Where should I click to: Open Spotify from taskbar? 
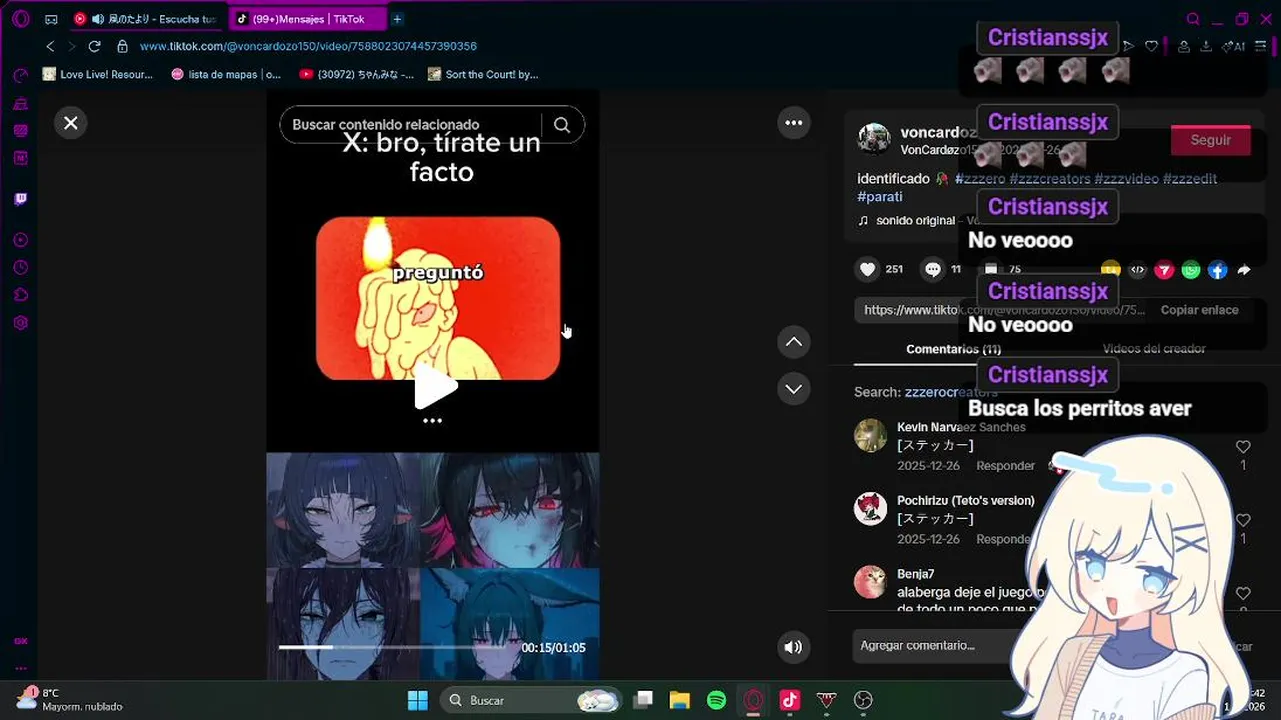[x=716, y=700]
